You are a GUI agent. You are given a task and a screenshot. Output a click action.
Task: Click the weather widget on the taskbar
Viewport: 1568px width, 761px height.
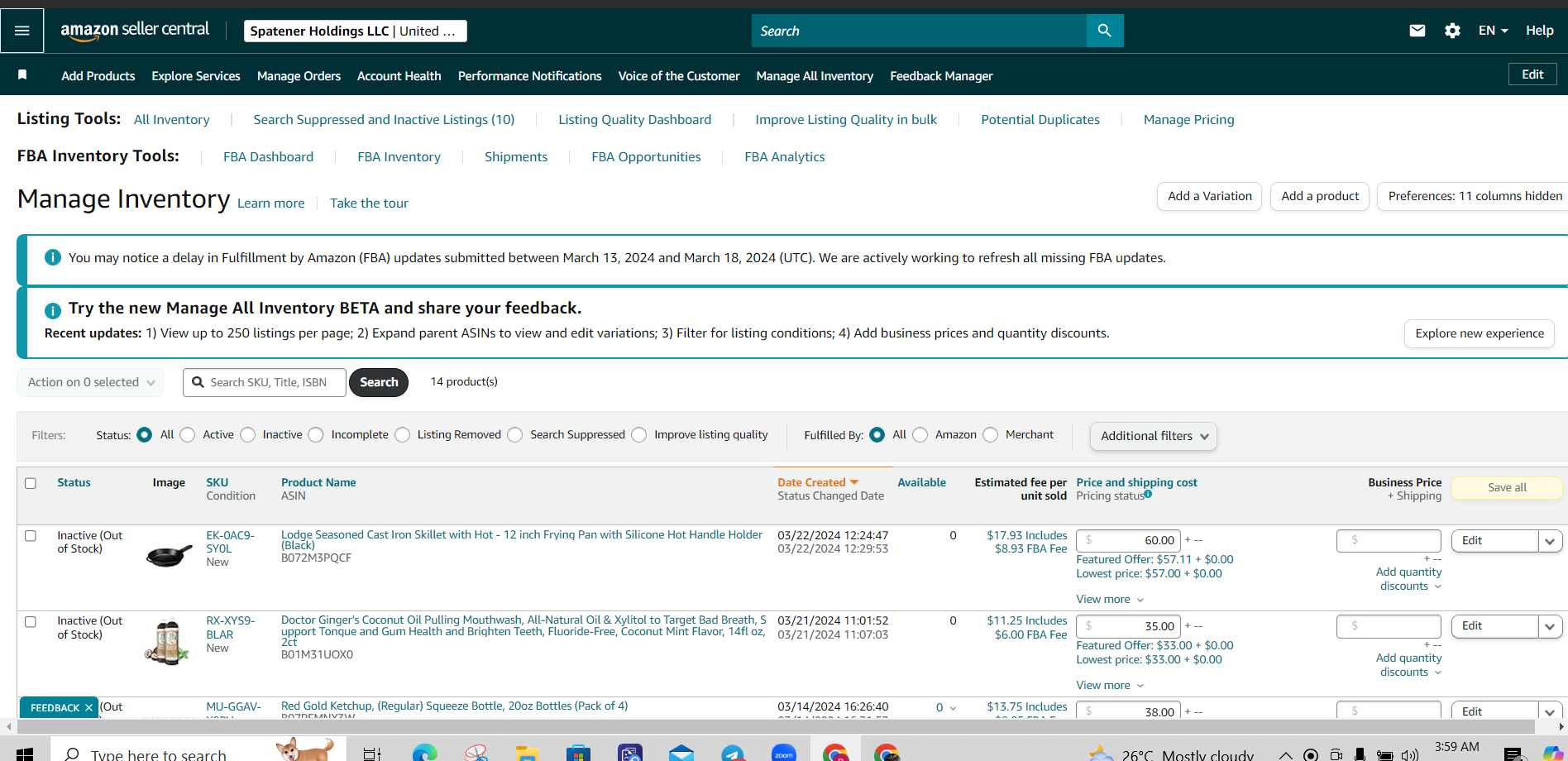pos(1170,754)
